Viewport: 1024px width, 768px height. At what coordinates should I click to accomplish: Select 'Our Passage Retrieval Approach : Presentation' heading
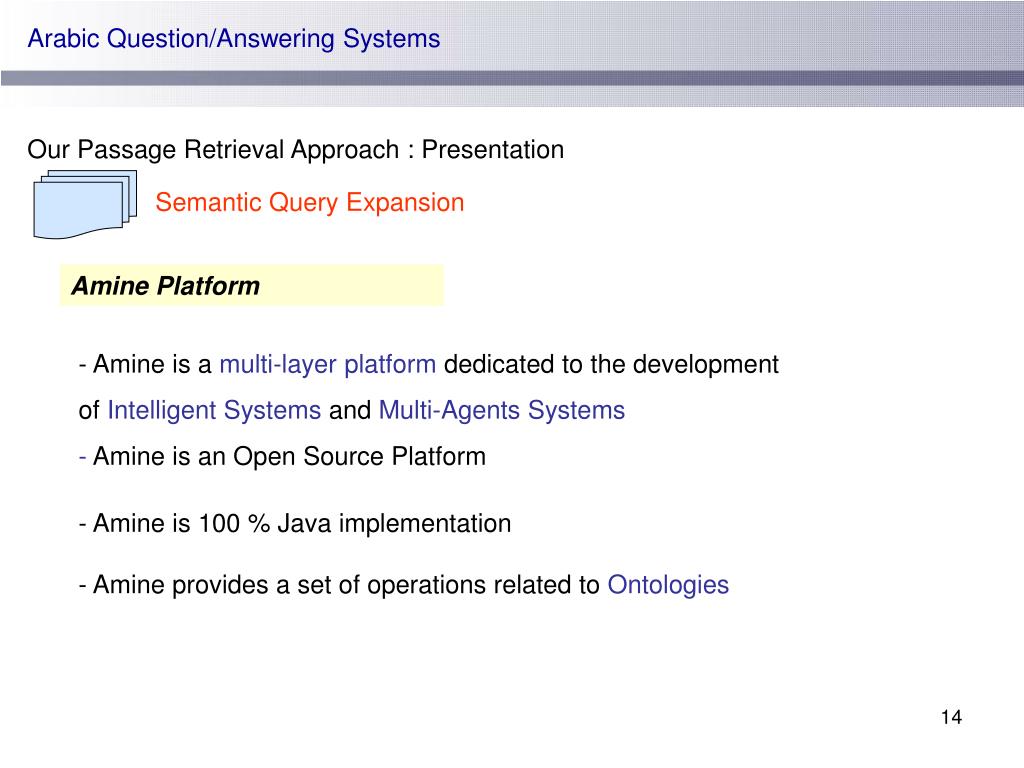pos(295,150)
